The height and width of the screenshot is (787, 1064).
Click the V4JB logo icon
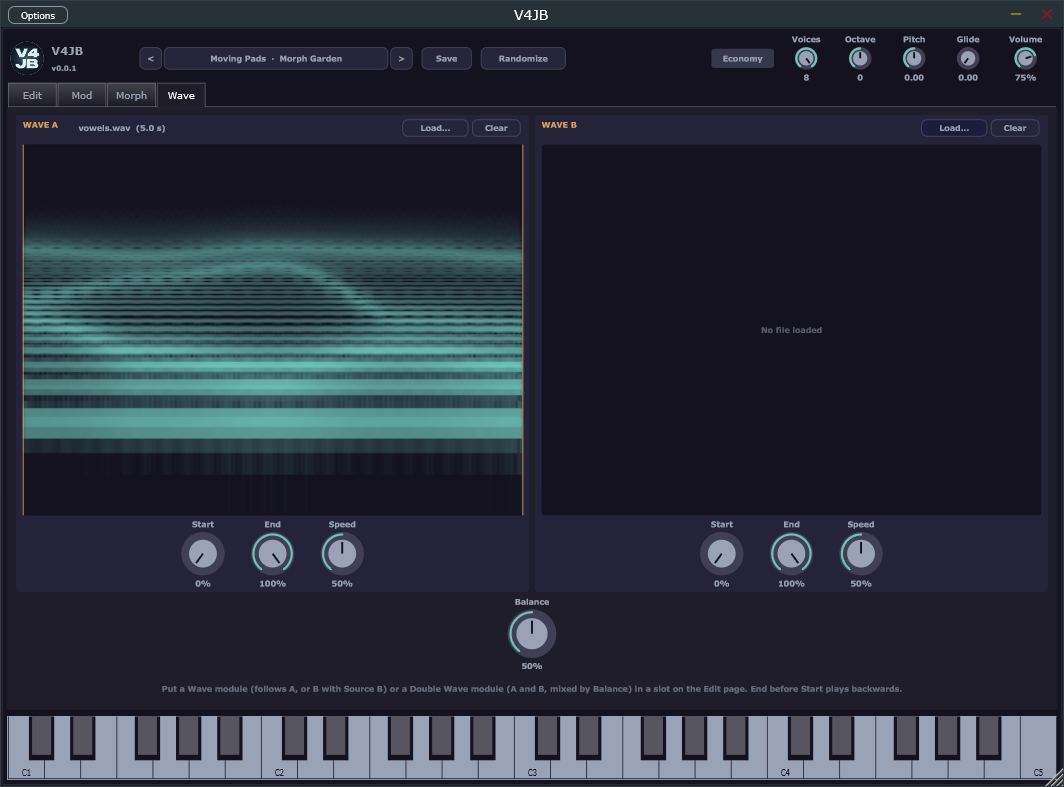pyautogui.click(x=27, y=58)
